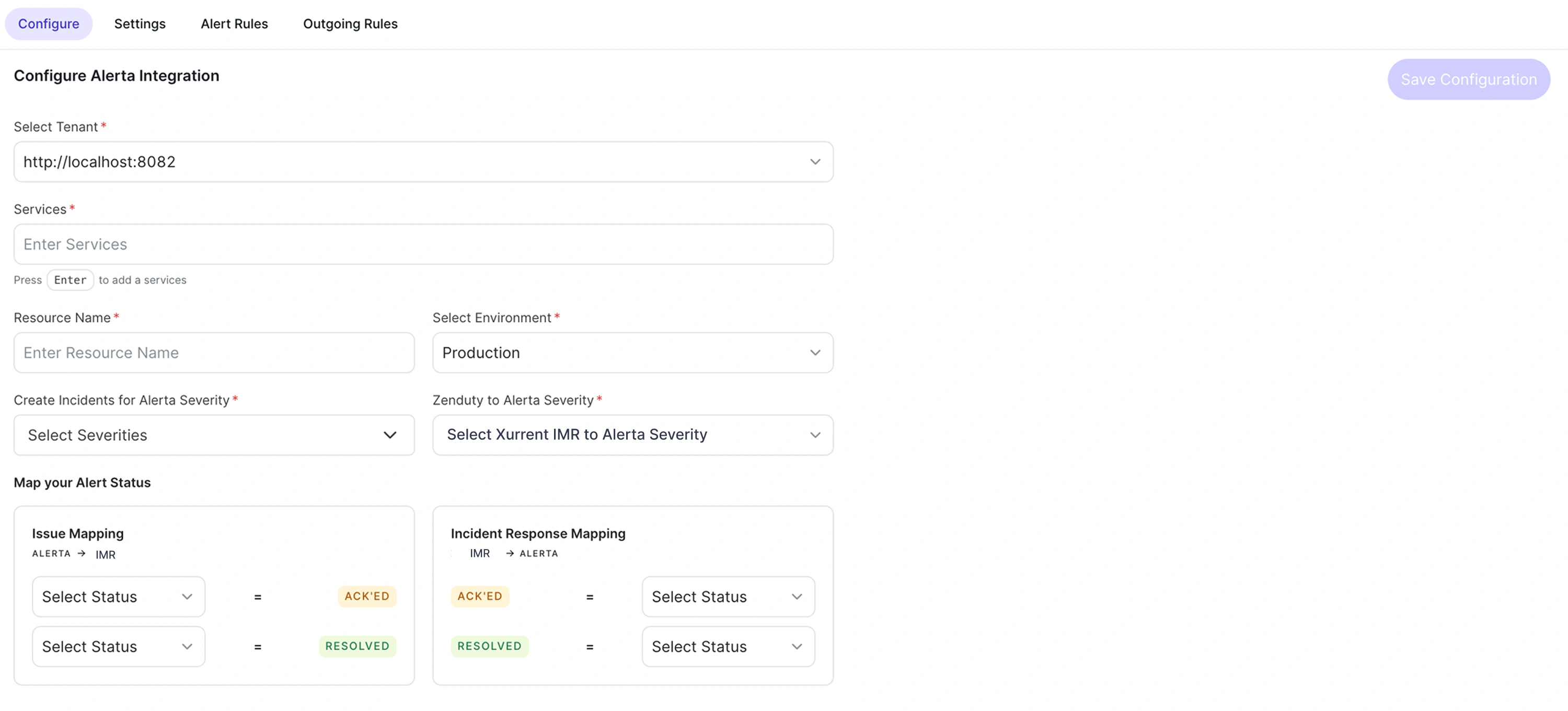Click chevron of ACK'ED Incident Response status

pyautogui.click(x=796, y=597)
